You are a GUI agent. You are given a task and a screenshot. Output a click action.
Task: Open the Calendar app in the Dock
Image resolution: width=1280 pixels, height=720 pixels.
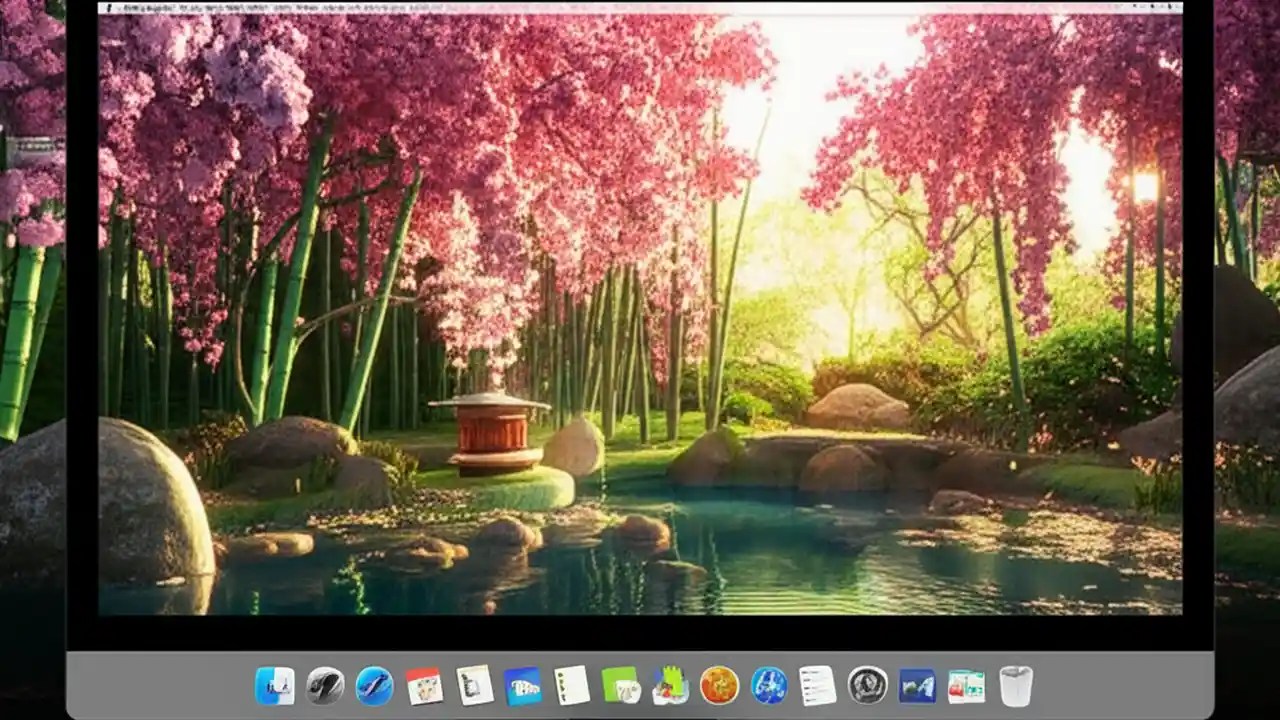tap(421, 686)
